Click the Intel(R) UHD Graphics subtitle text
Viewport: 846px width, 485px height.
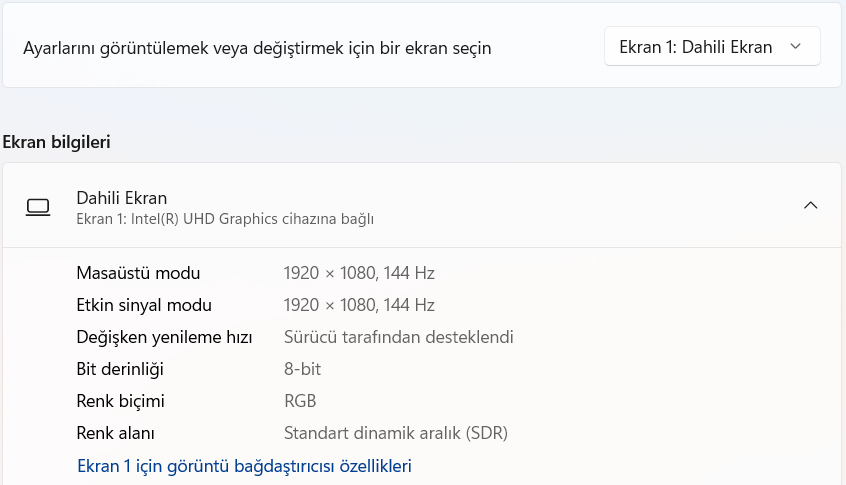coord(225,218)
